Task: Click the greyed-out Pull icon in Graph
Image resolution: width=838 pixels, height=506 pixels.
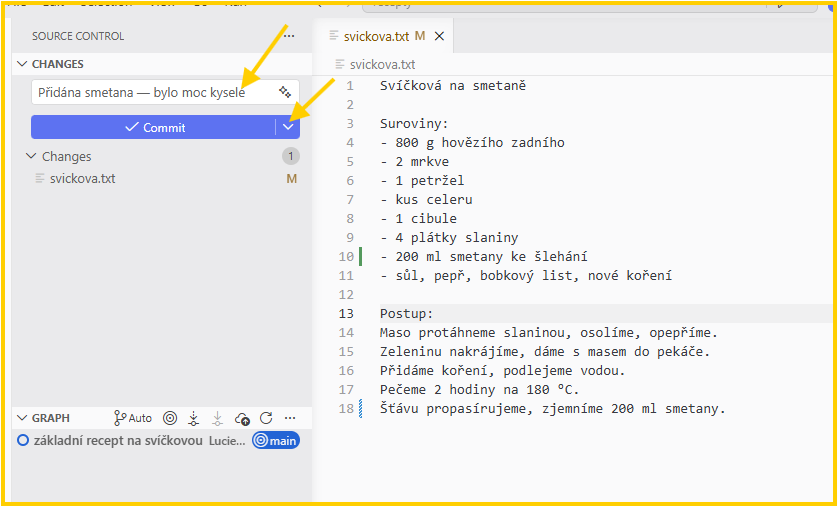Action: point(218,418)
